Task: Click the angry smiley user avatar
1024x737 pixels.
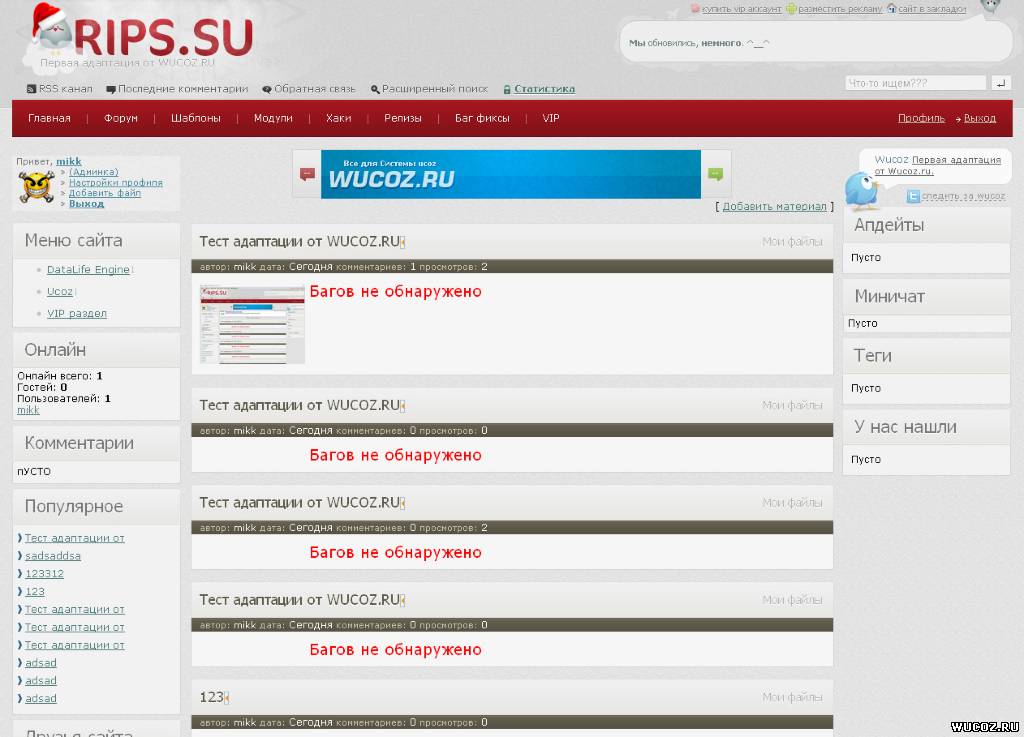Action: pos(37,187)
